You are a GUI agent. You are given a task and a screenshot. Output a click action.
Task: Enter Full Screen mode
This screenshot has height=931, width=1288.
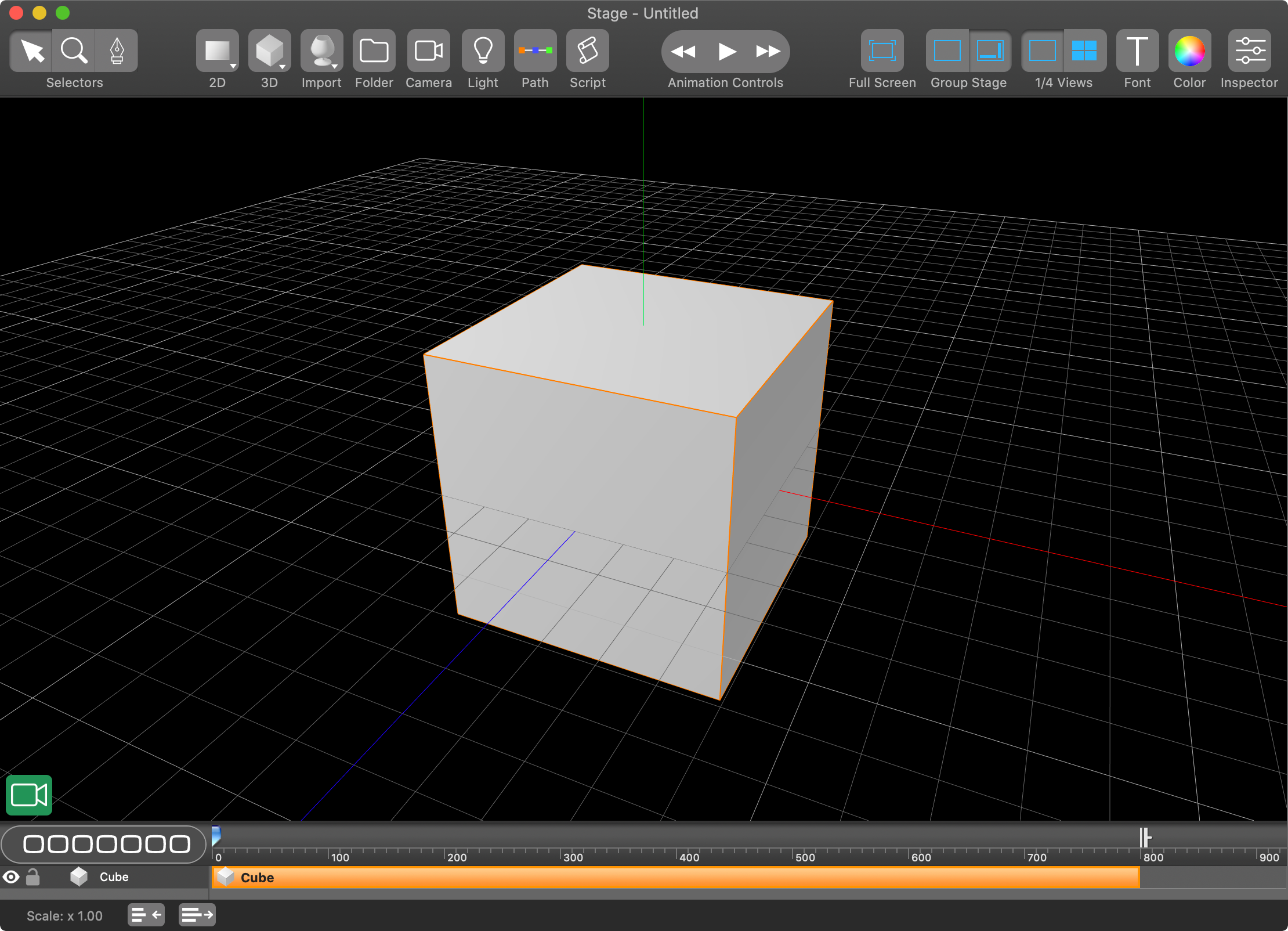(x=882, y=51)
